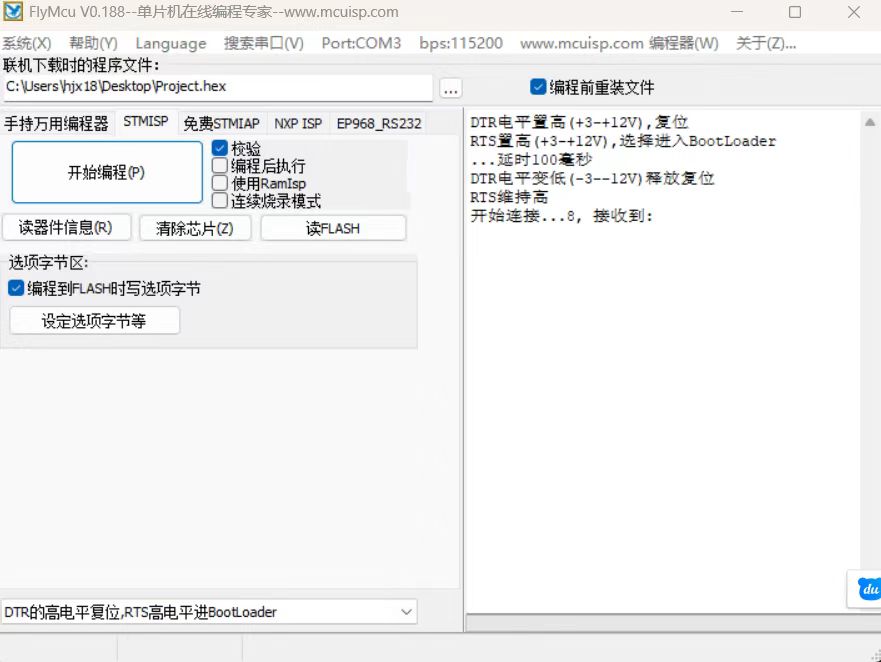
Task: Open the 系统(X) menu
Action: (27, 44)
